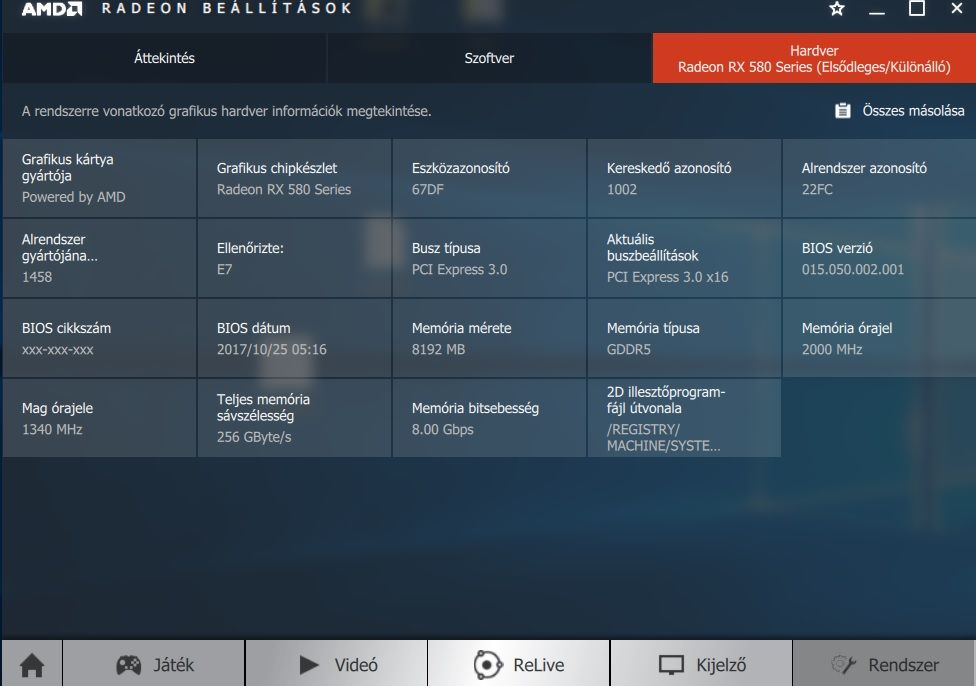This screenshot has height=686, width=976.
Task: Click the AMD logo in title bar
Action: (52, 9)
